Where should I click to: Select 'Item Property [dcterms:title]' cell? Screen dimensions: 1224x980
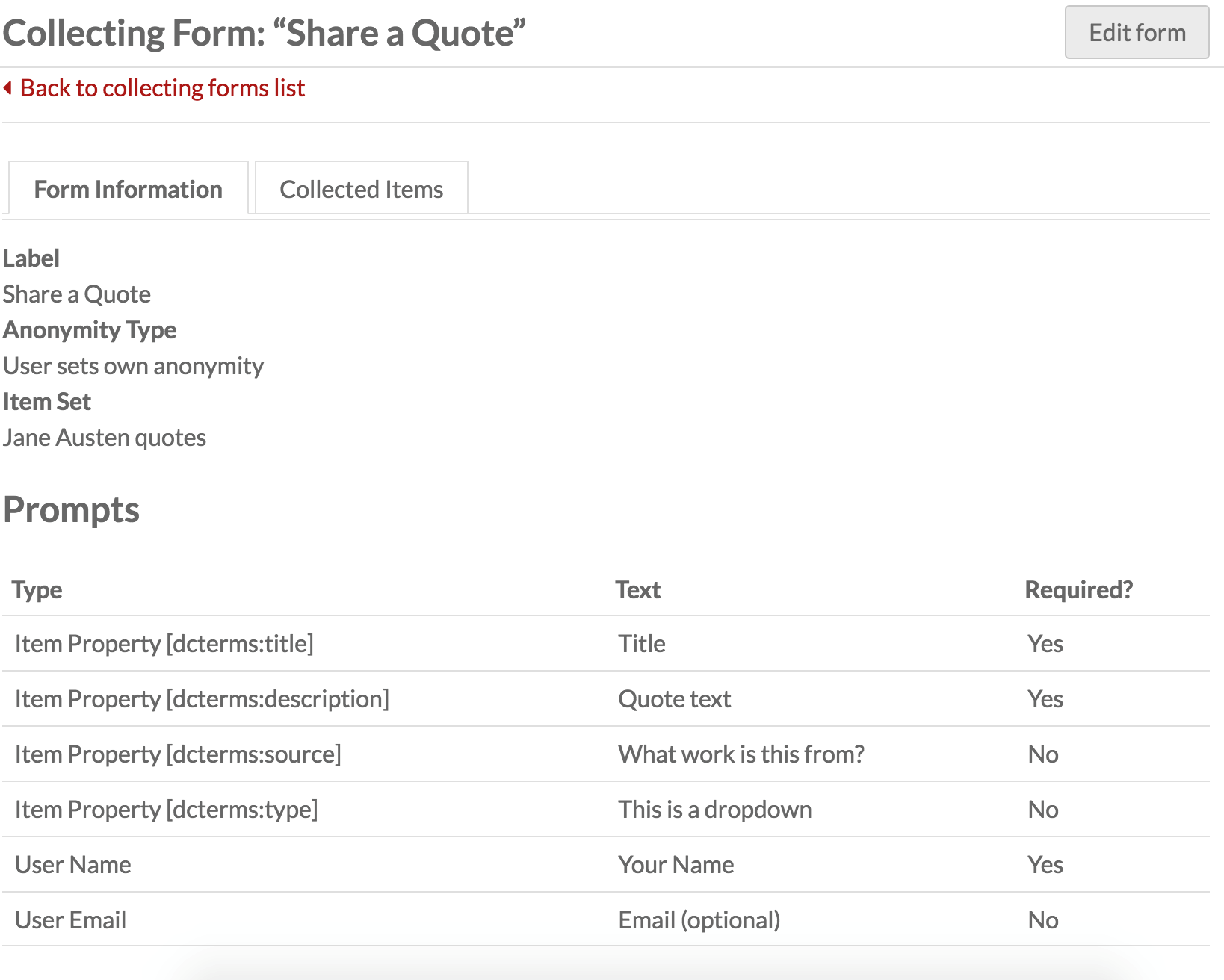(164, 644)
